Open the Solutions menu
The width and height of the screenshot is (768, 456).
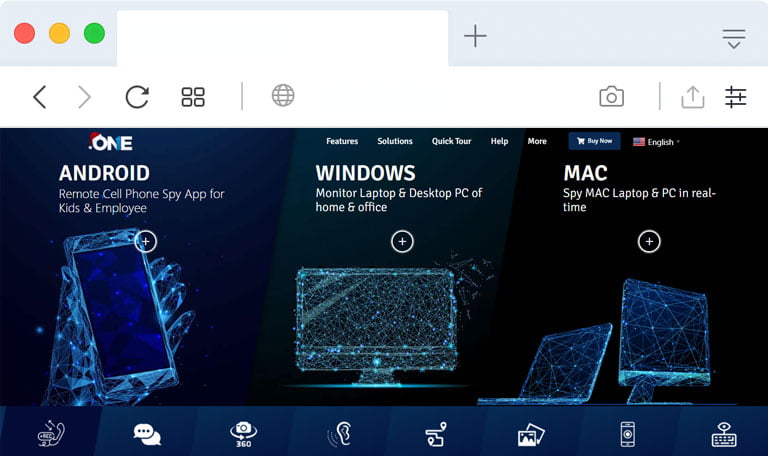tap(395, 141)
